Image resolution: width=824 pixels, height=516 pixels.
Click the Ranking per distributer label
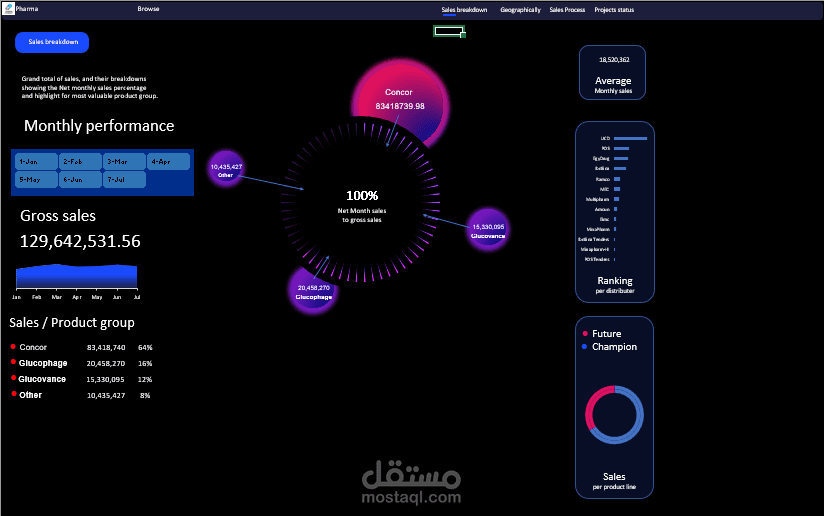615,285
